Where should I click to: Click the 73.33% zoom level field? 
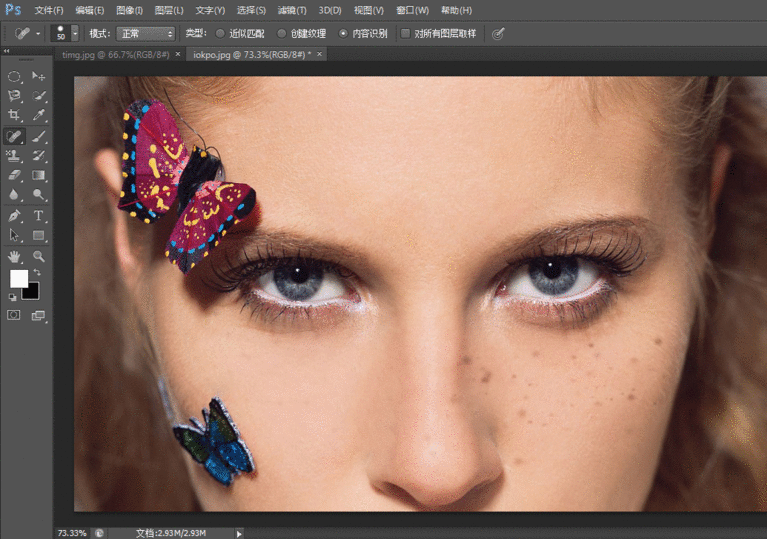[x=72, y=533]
